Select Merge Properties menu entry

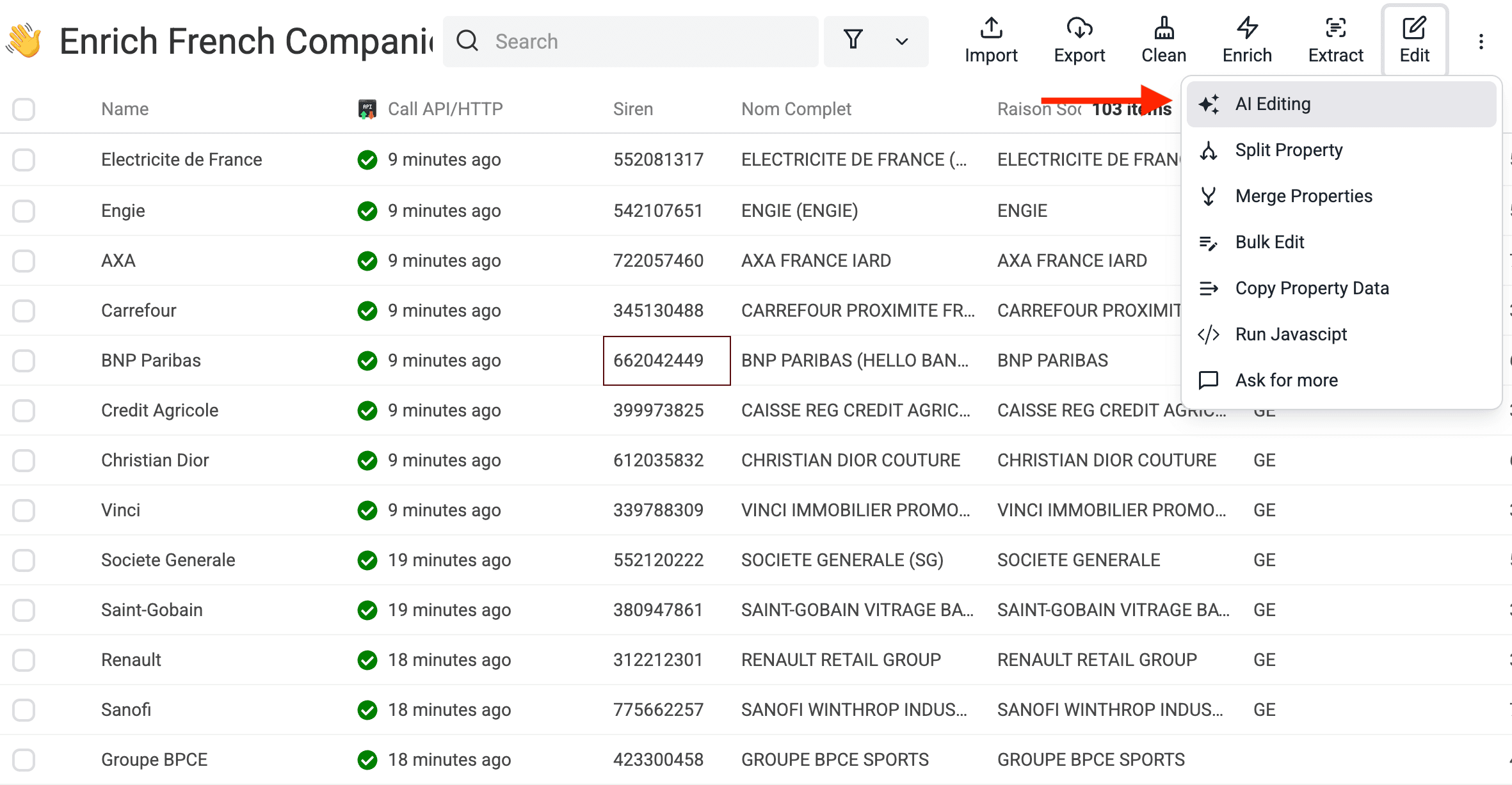pyautogui.click(x=1303, y=196)
